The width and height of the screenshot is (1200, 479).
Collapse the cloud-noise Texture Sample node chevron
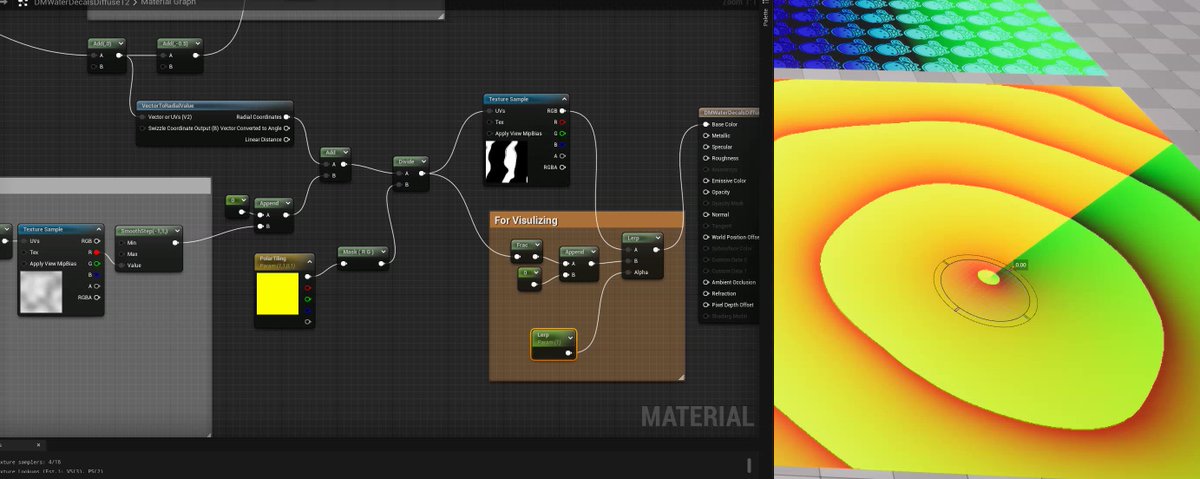[98, 229]
